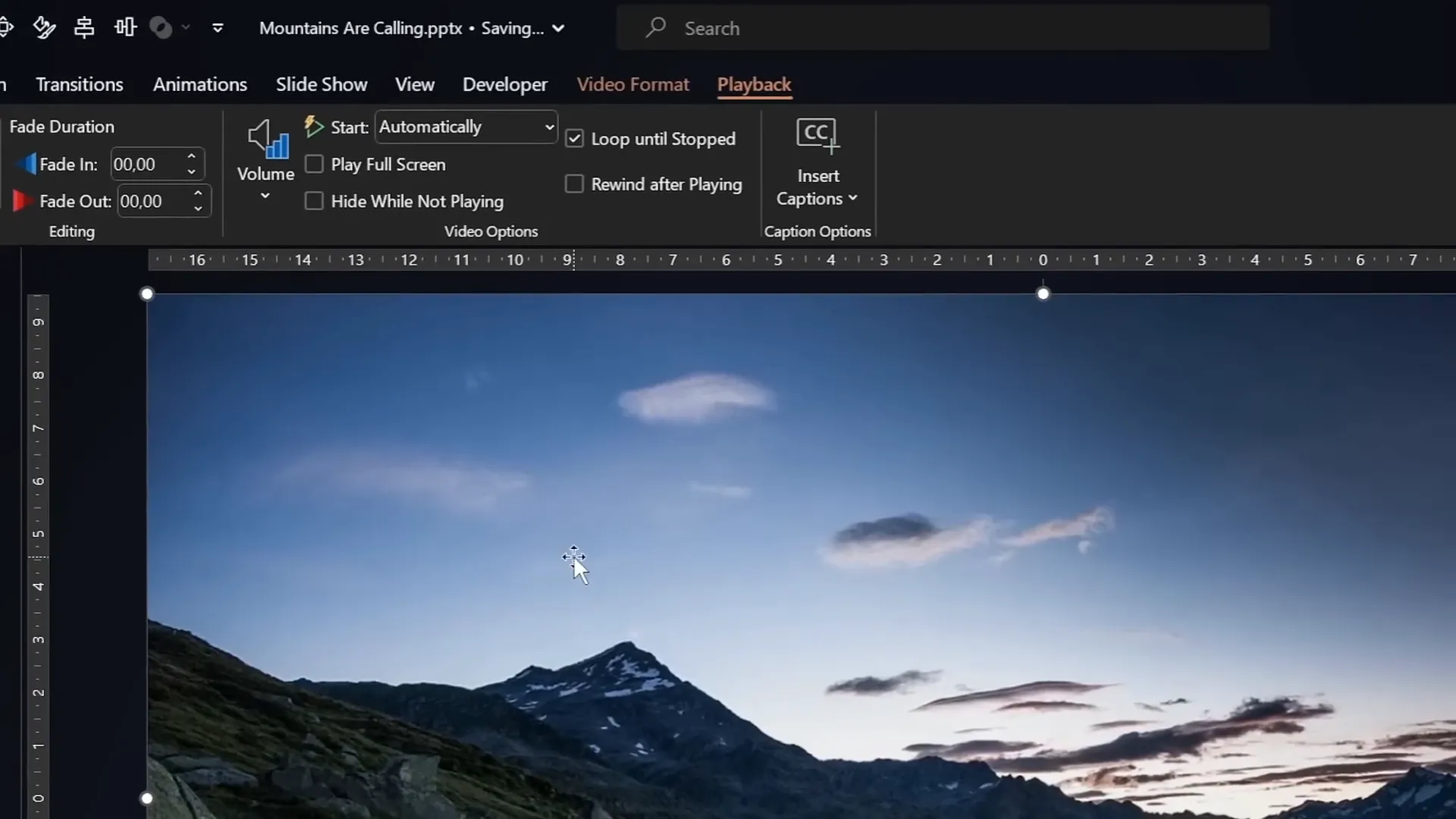Click the top-left video resize handle
Screen dimensions: 1456x819
point(147,293)
